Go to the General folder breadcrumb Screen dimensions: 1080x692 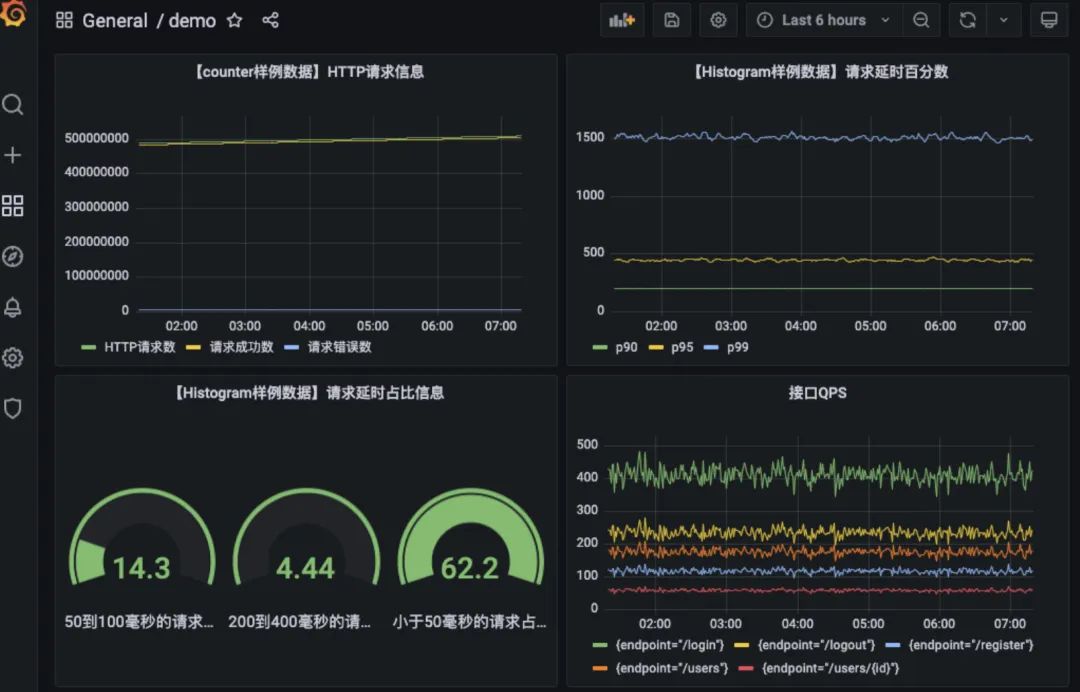(x=115, y=21)
